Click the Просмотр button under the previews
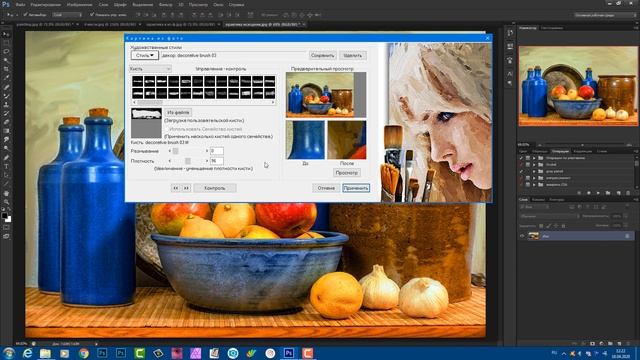Viewport: 640px width, 360px height. (347, 173)
